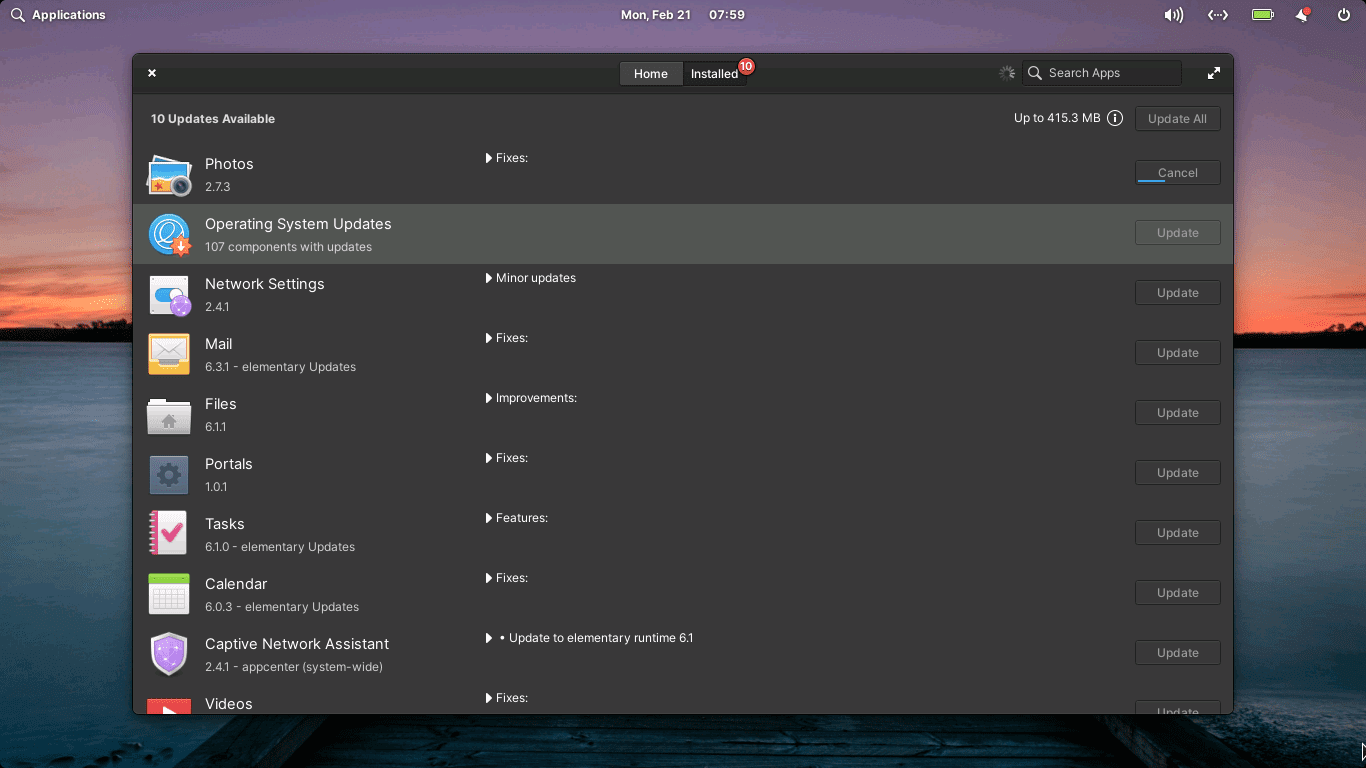Click the Network Settings app icon
Screen dimensions: 1366x768
click(x=169, y=295)
